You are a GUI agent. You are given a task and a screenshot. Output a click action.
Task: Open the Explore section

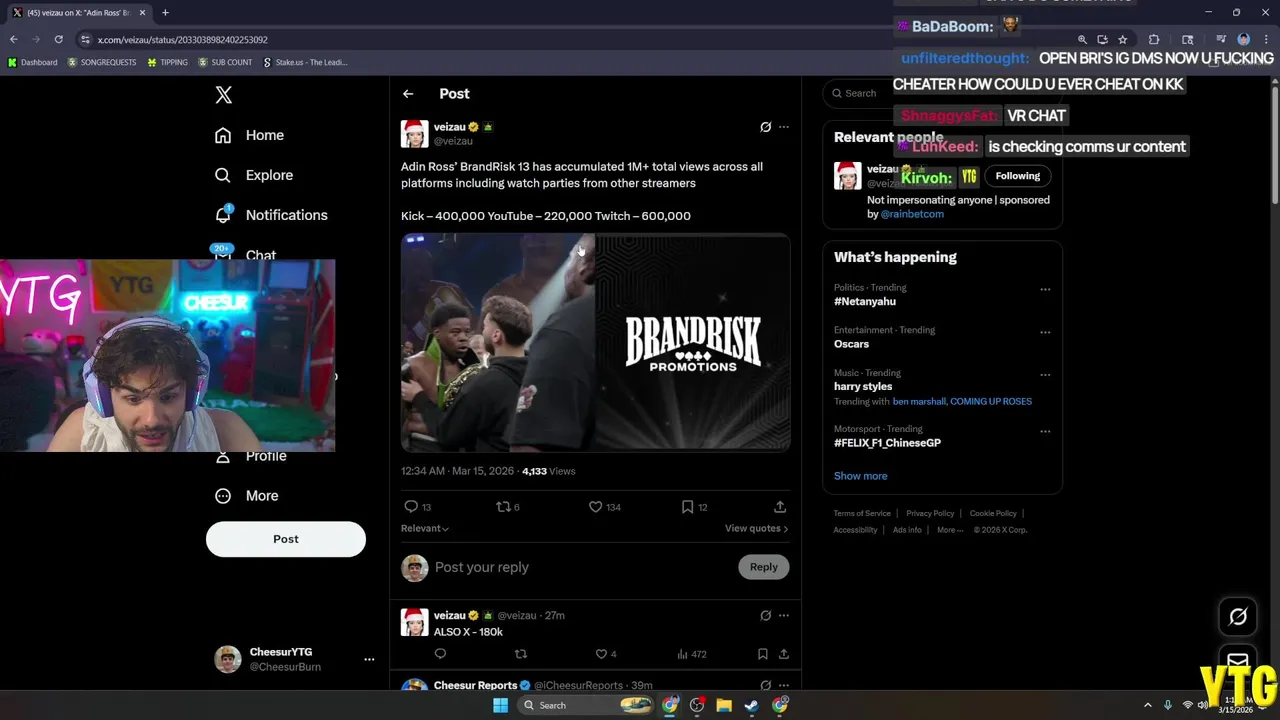[x=254, y=175]
